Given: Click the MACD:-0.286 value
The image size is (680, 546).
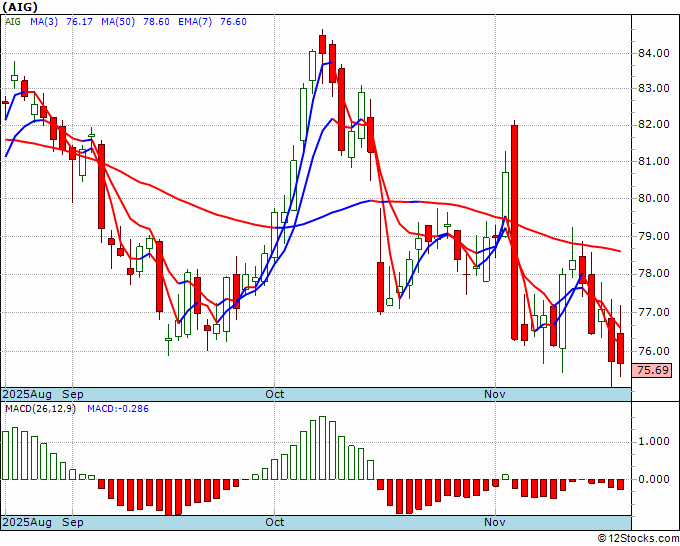Looking at the screenshot, I should (x=118, y=409).
